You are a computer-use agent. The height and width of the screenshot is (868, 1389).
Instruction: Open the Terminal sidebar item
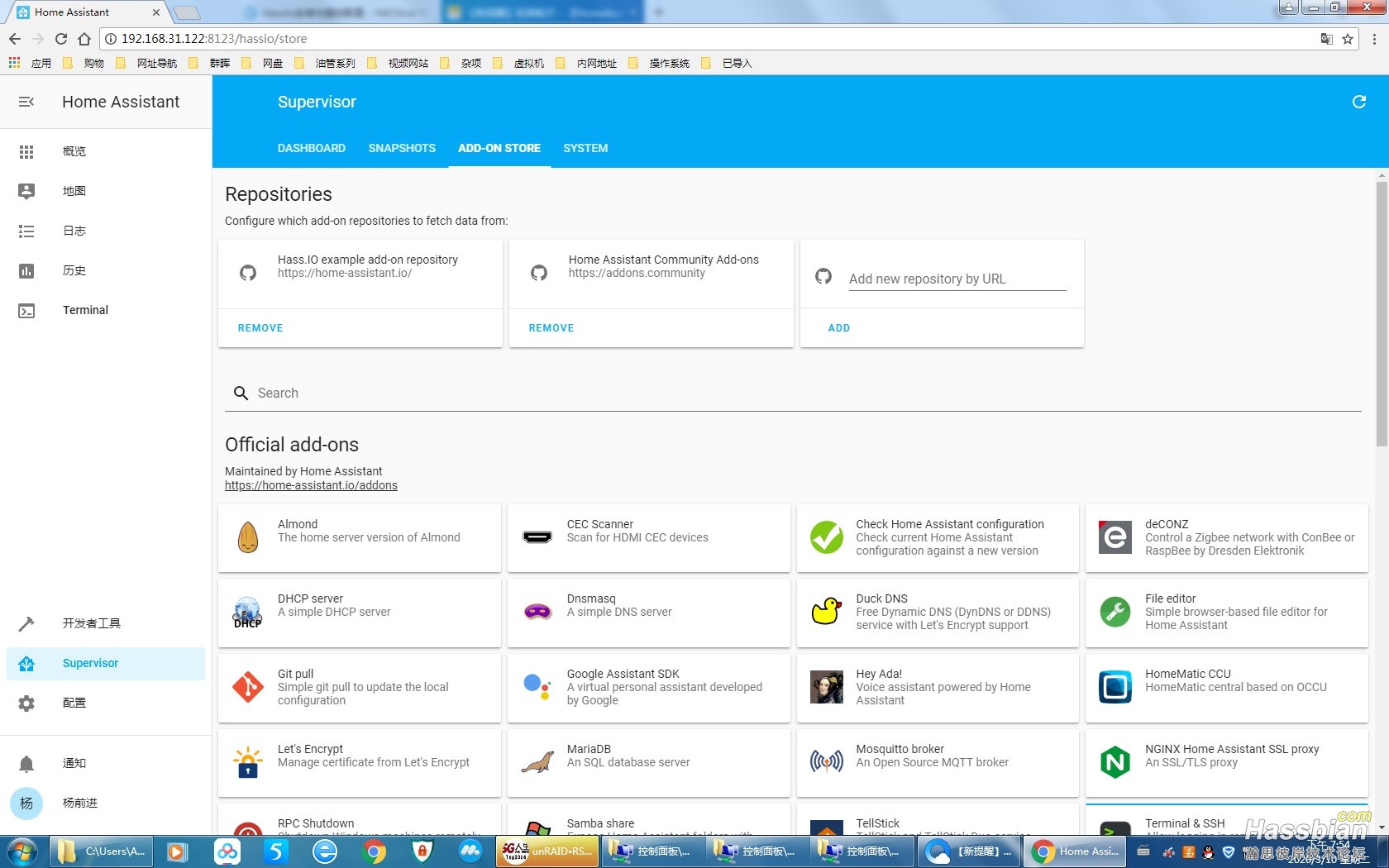106,310
